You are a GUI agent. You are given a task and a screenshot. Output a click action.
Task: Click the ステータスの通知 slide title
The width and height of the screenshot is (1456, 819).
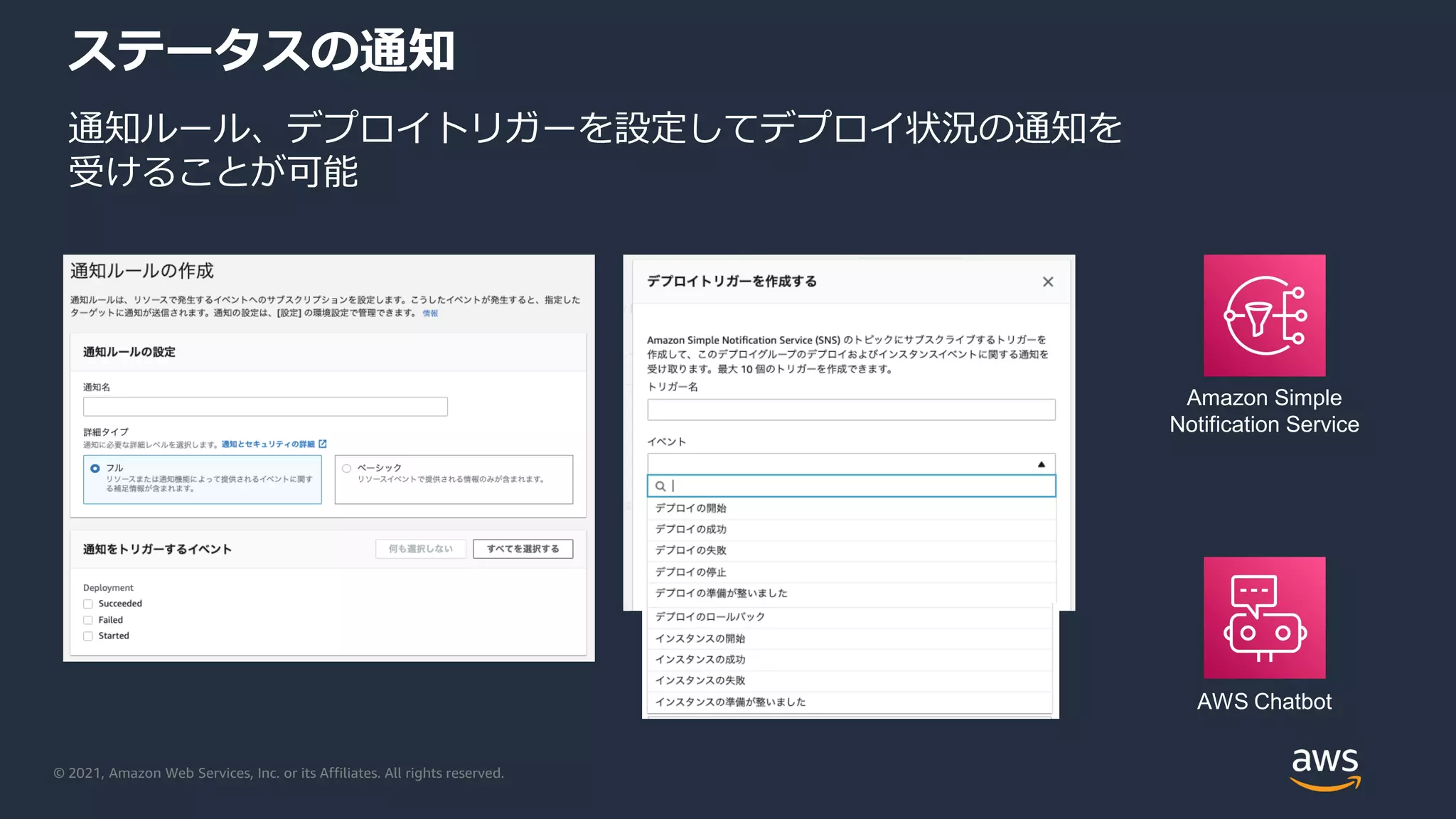click(261, 50)
